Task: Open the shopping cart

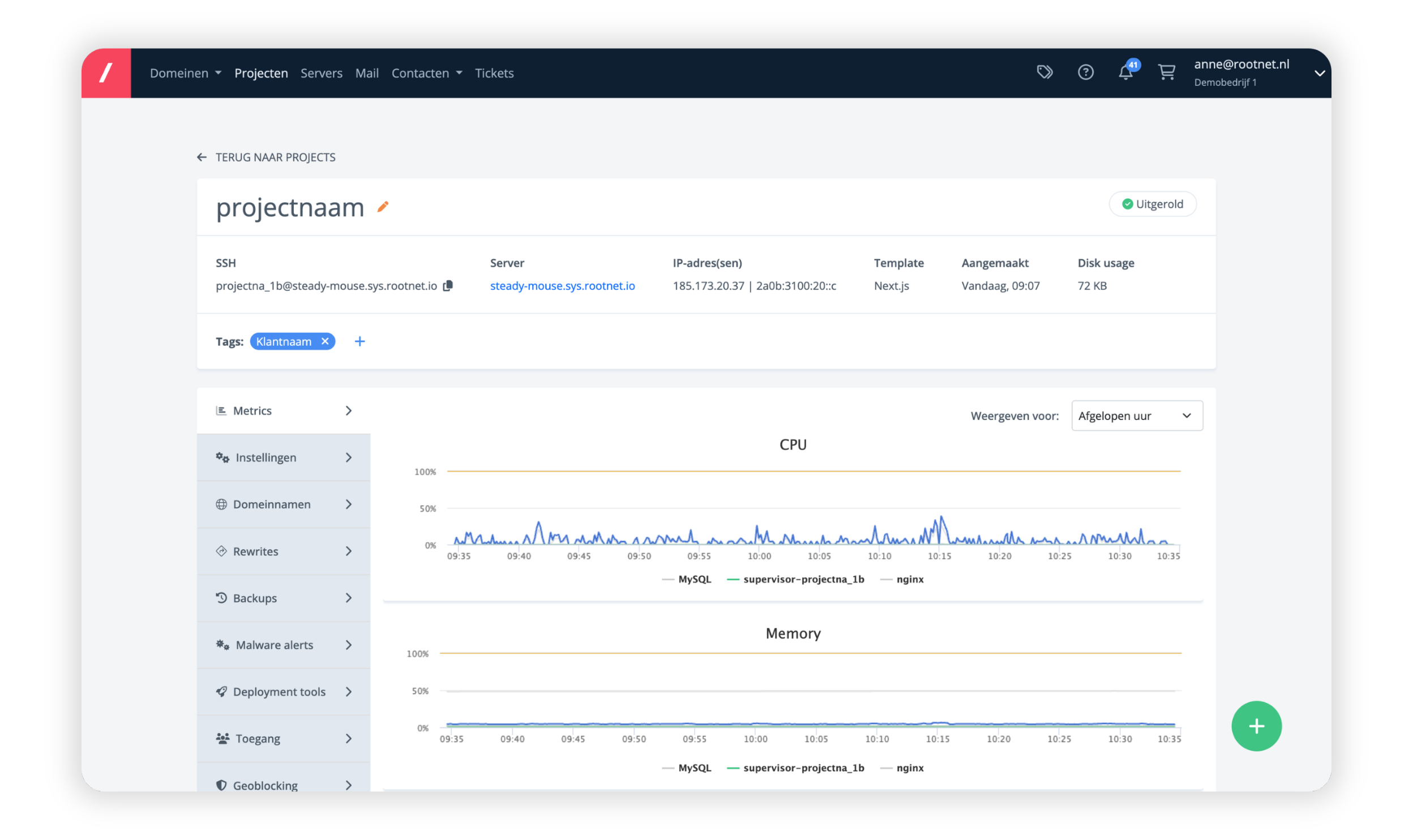Action: coord(1167,72)
